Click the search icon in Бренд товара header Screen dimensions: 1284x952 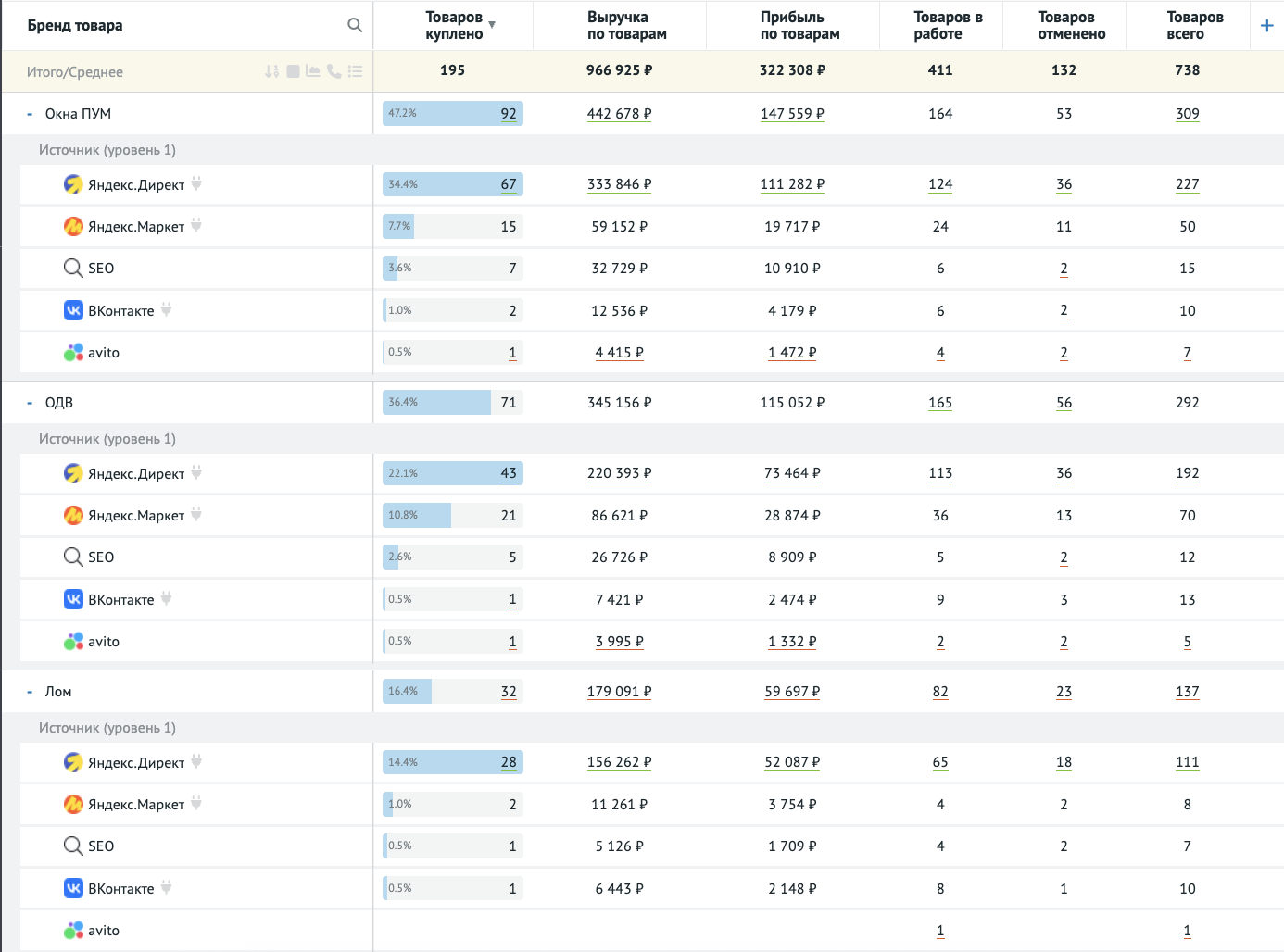354,25
